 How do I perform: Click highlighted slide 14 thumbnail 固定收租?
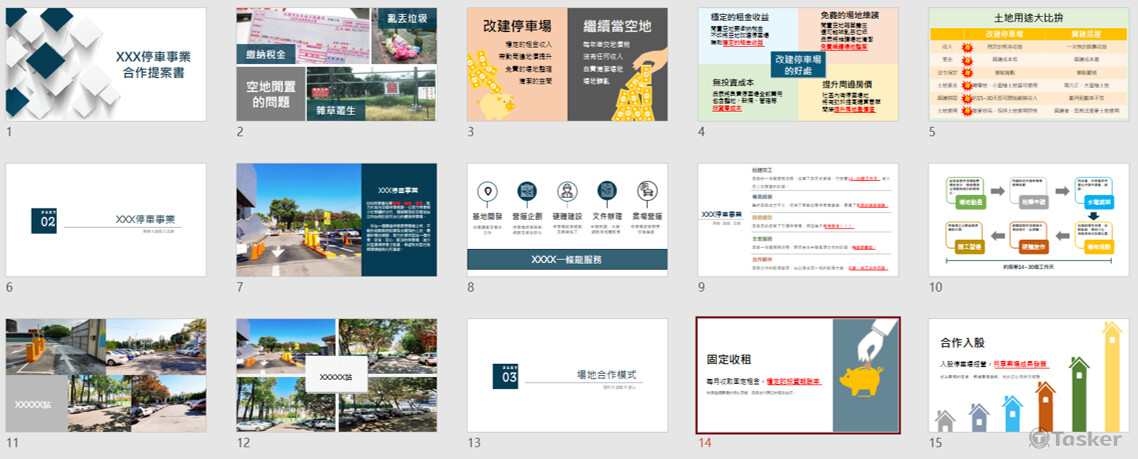(798, 375)
